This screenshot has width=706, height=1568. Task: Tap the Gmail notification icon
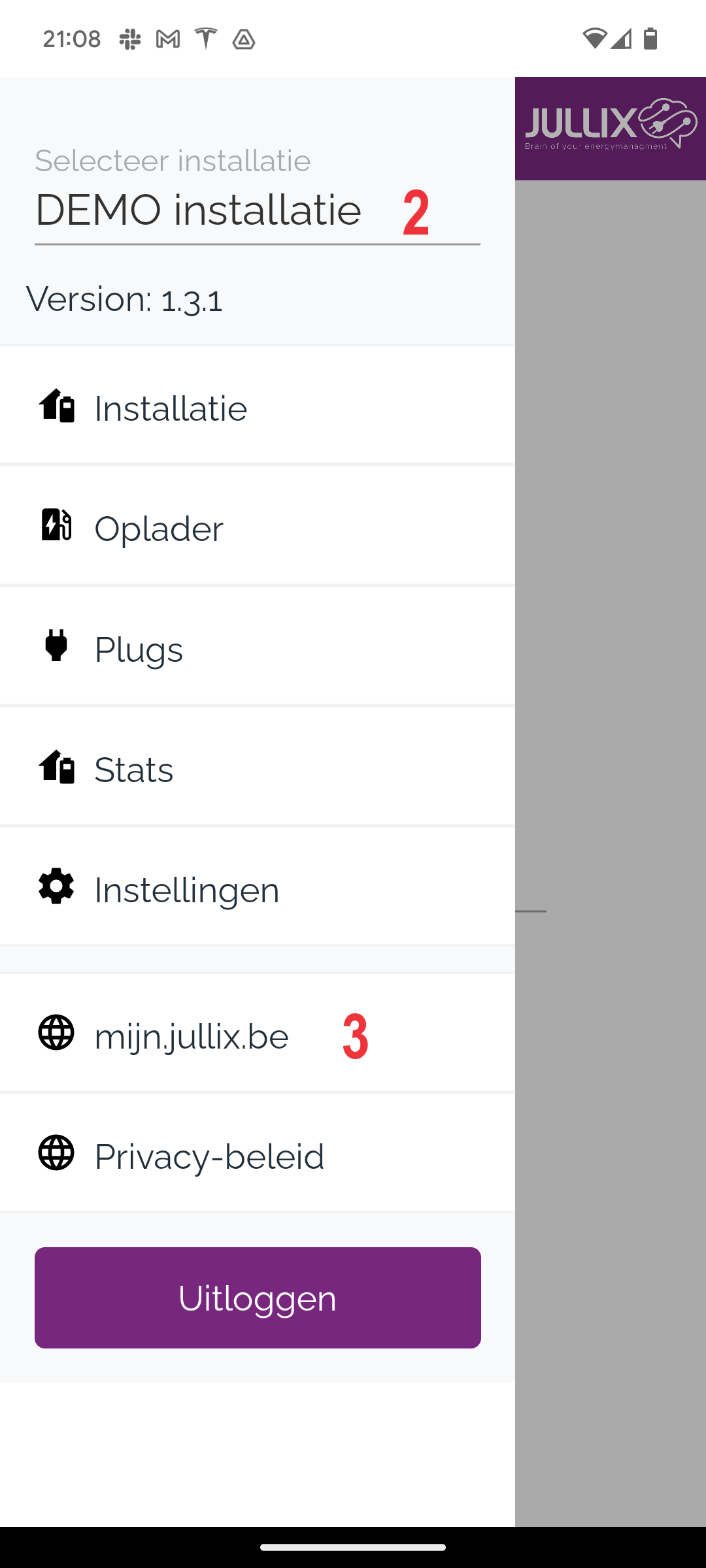tap(168, 39)
